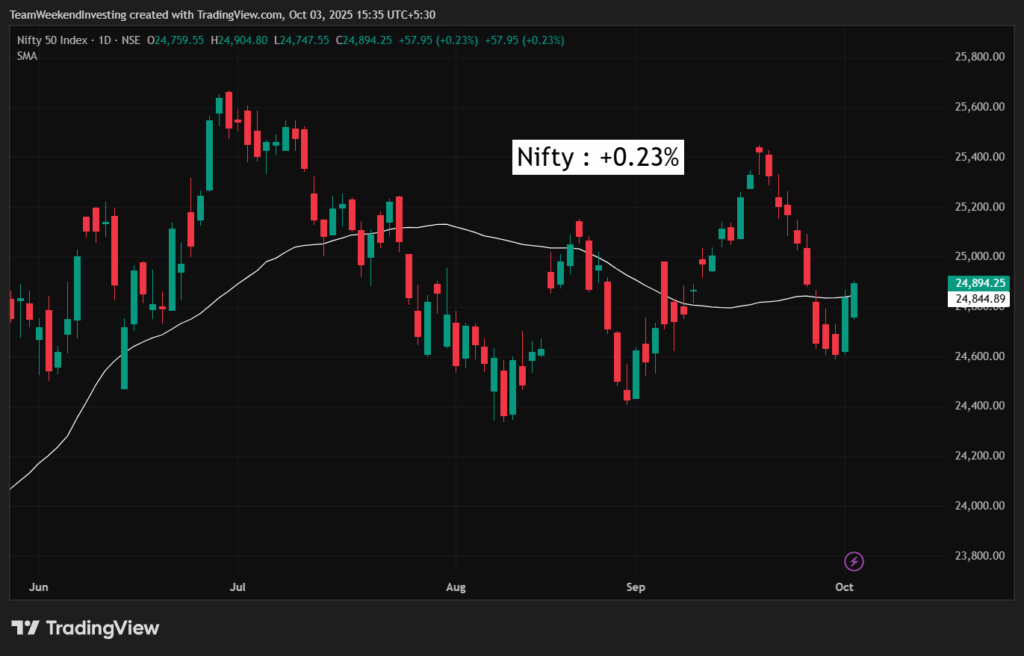Viewport: 1024px width, 656px height.
Task: Click the TradingView wordmark text at bottom
Action: point(103,628)
